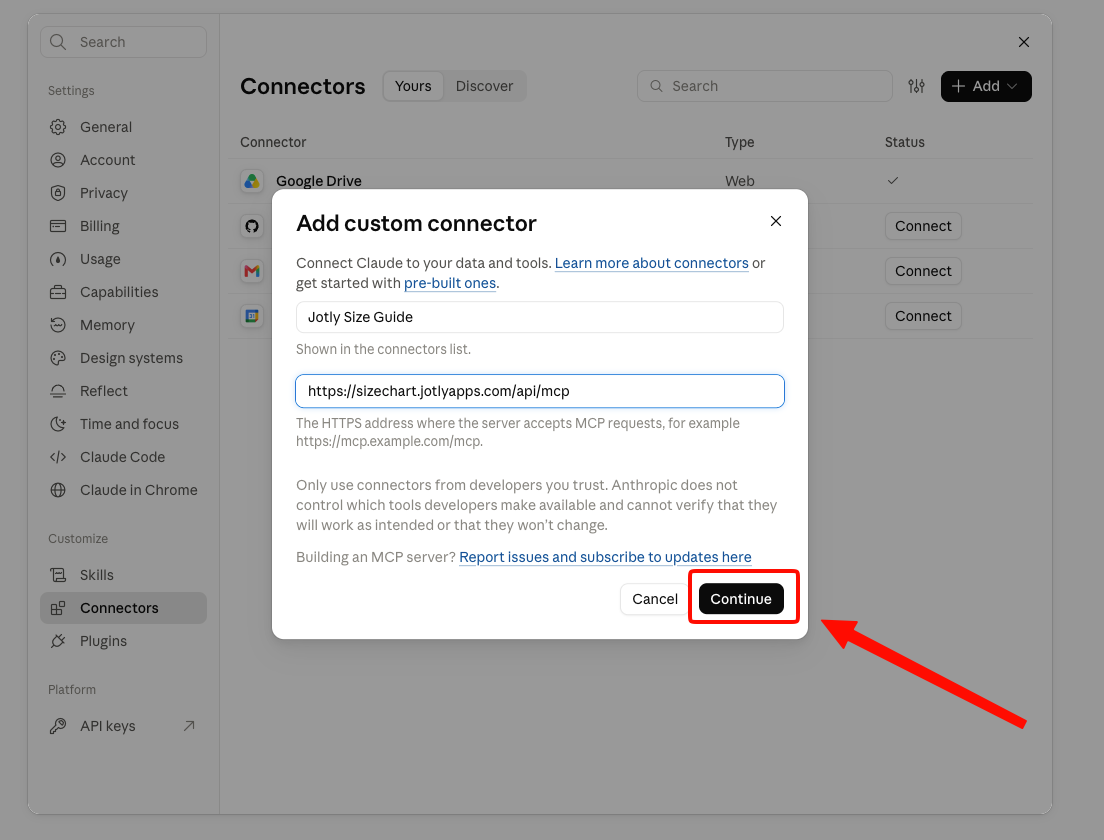Click the connector name field Jotly Size Guide
Screen dimensions: 1104x840
pos(539,317)
